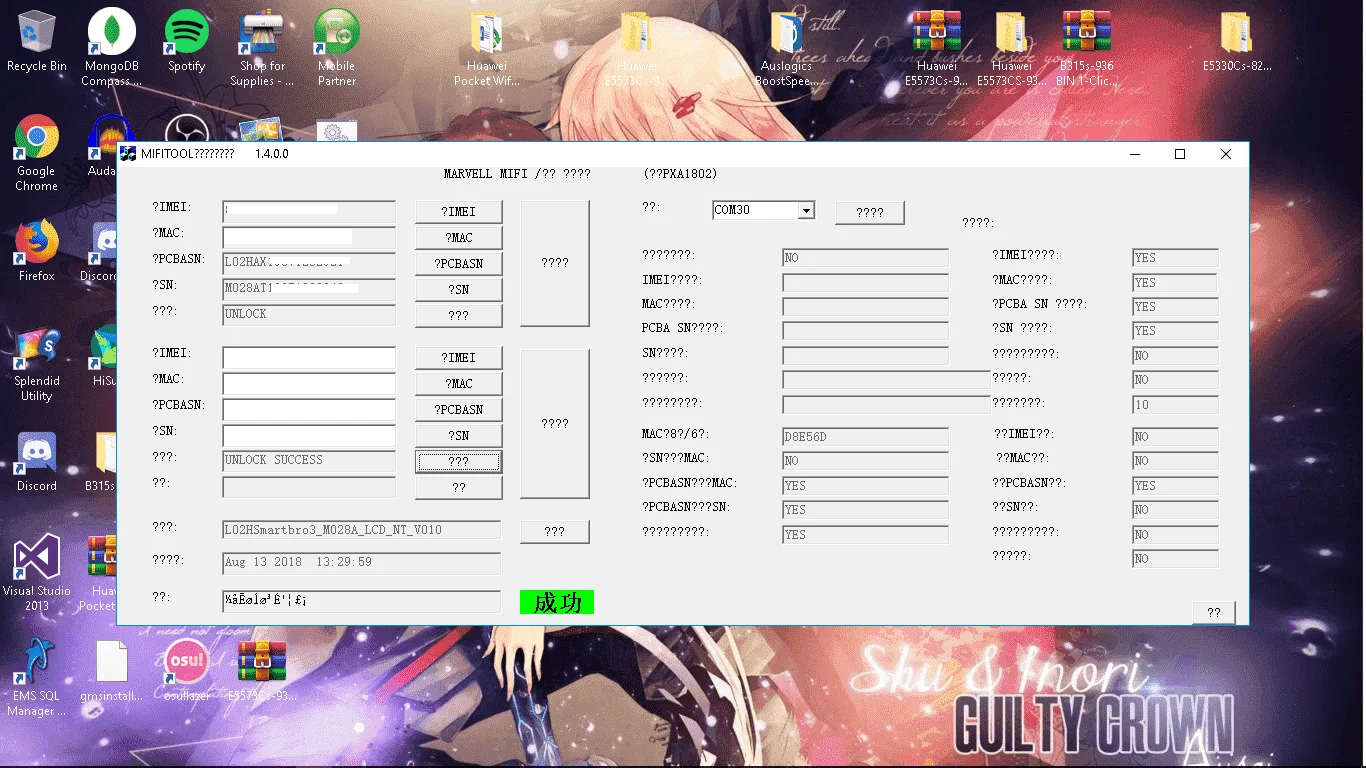Viewport: 1366px width, 768px height.
Task: Launch the Firefox desktop shortcut
Action: point(36,250)
